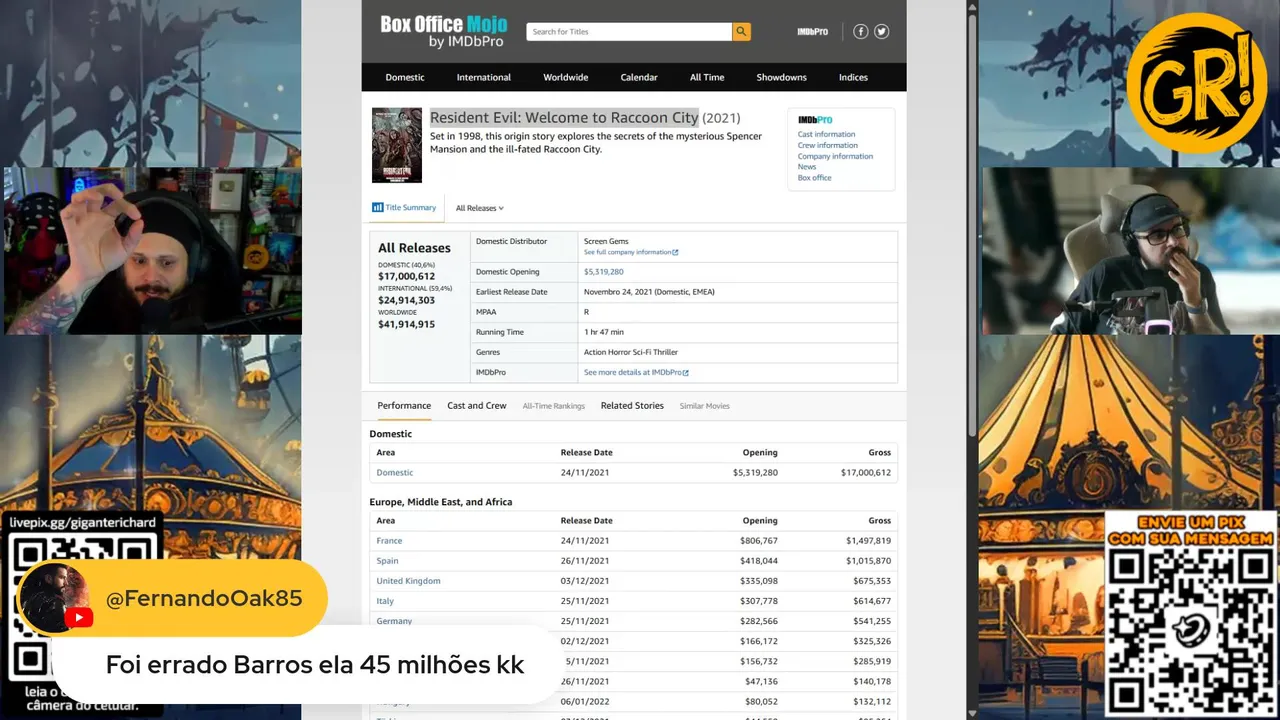Open the Germany area link
Screen dimensions: 1280x720
(x=394, y=621)
